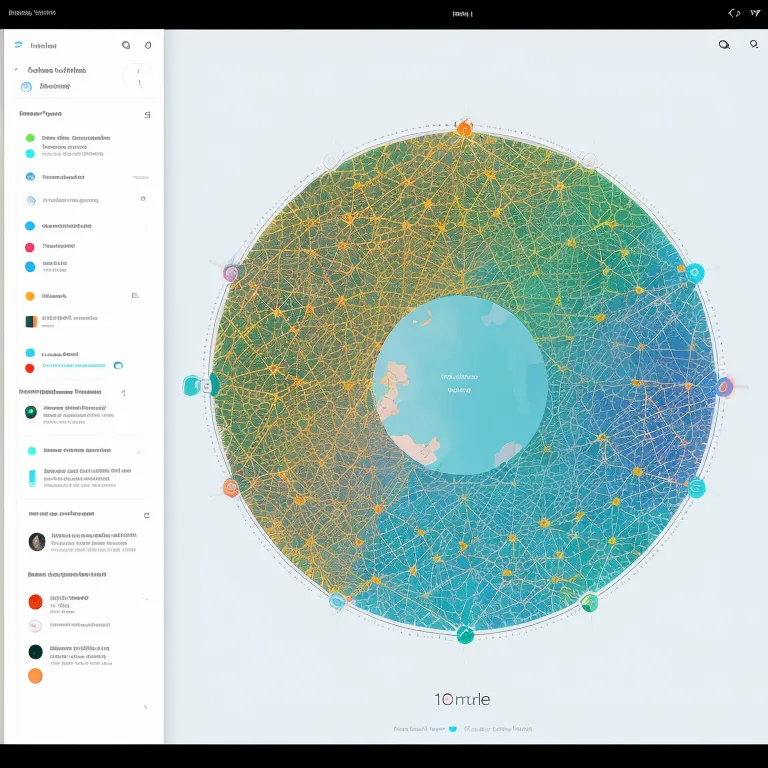Click the orange node marker at the top of the circle
768x768 pixels.
click(464, 129)
